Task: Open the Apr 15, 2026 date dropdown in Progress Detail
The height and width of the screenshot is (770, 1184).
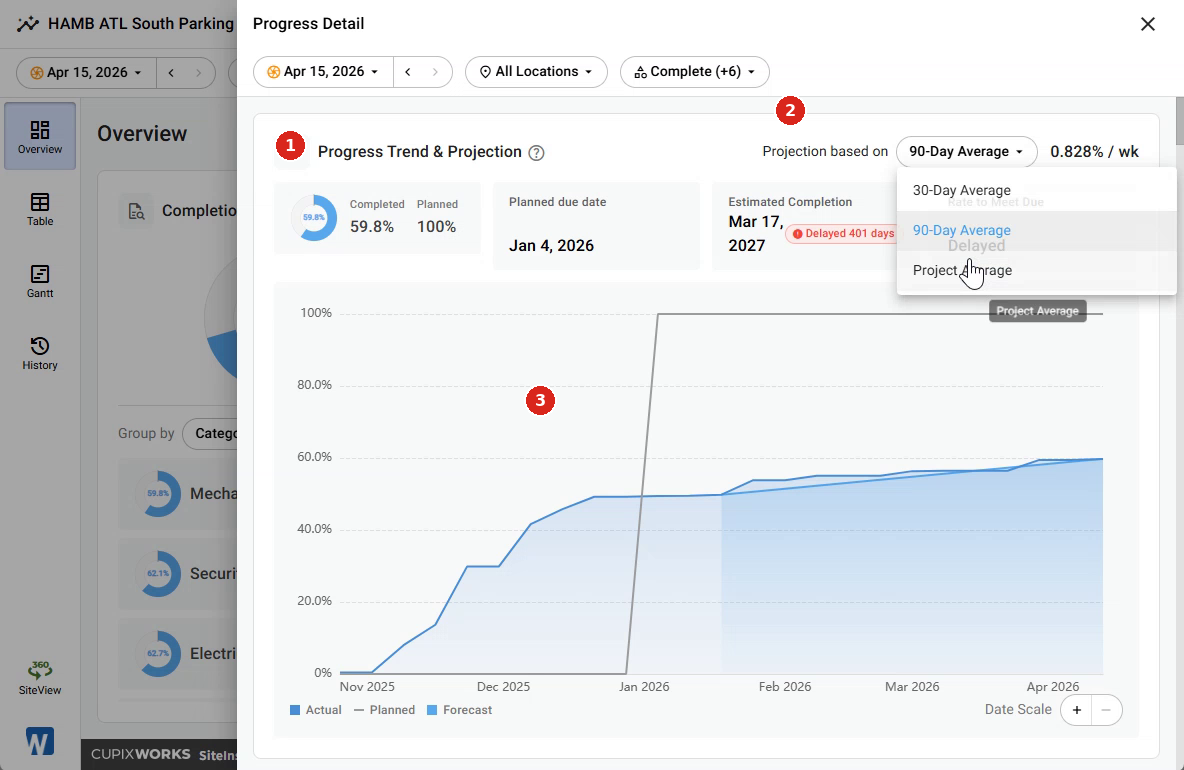Action: (x=323, y=72)
